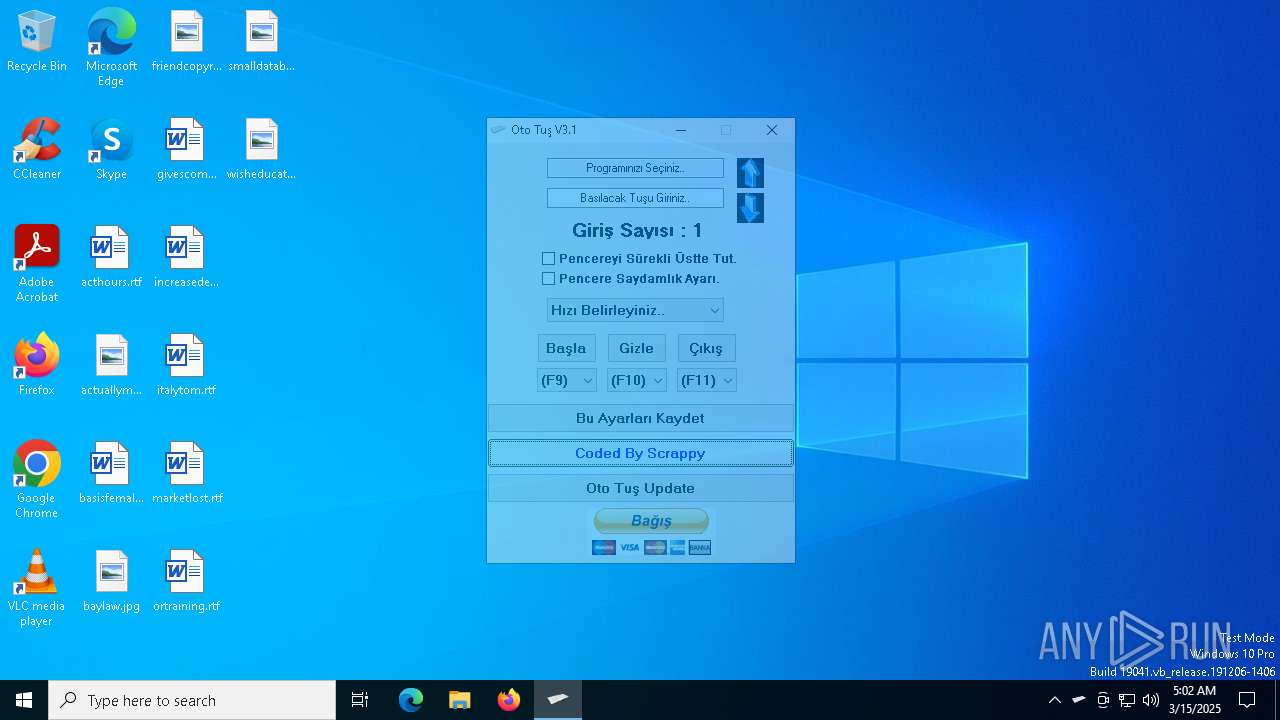The image size is (1280, 720).
Task: Show hidden system tray icons
Action: (x=1054, y=700)
